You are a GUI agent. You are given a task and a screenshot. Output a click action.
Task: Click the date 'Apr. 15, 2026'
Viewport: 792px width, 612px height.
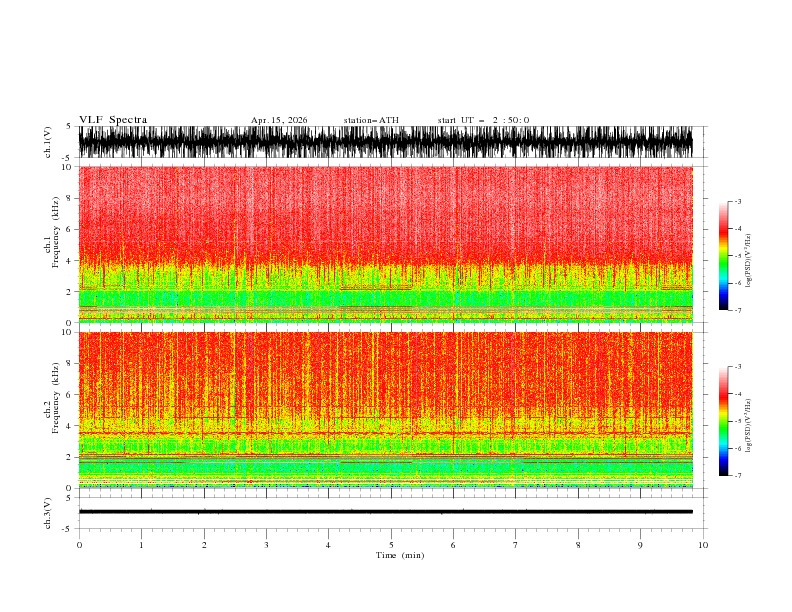click(279, 120)
